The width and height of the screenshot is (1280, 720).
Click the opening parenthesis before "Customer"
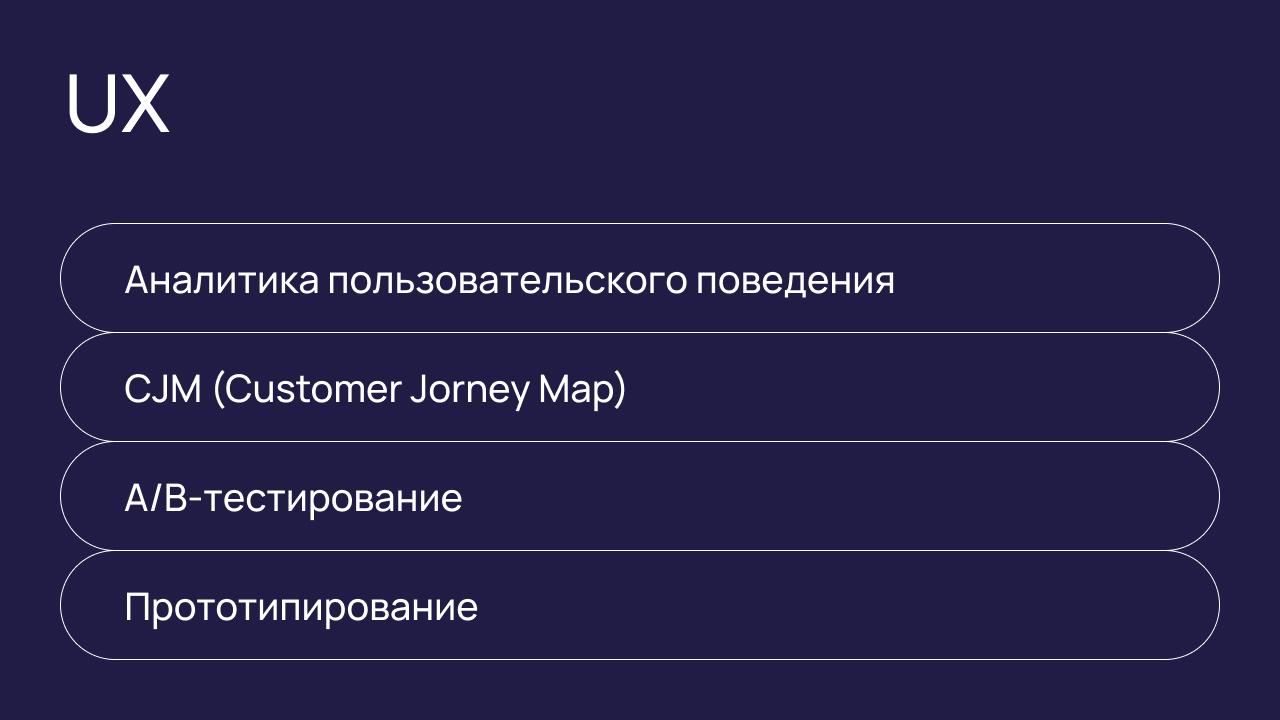click(x=218, y=388)
